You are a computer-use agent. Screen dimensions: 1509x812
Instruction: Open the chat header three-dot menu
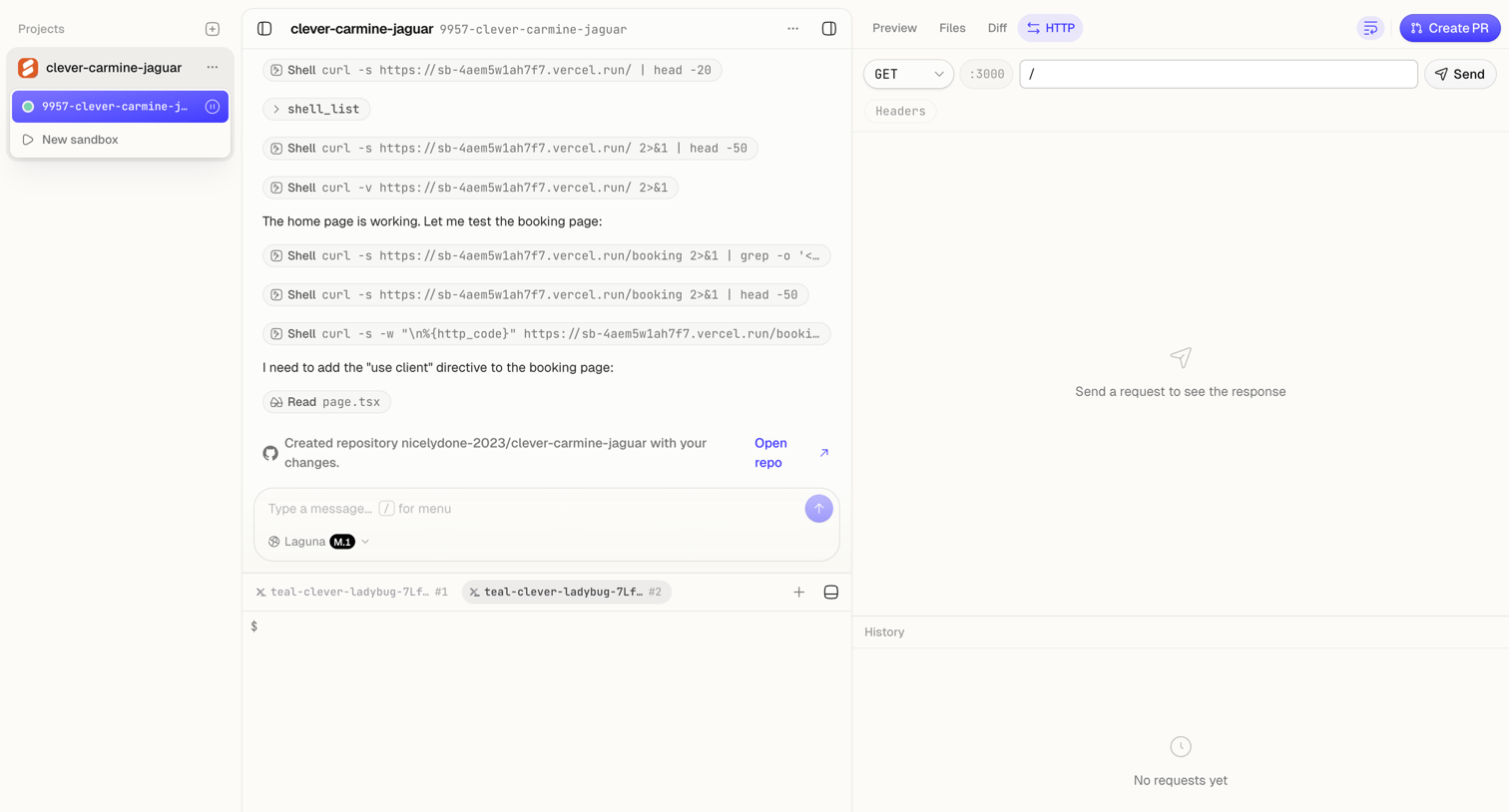(792, 29)
